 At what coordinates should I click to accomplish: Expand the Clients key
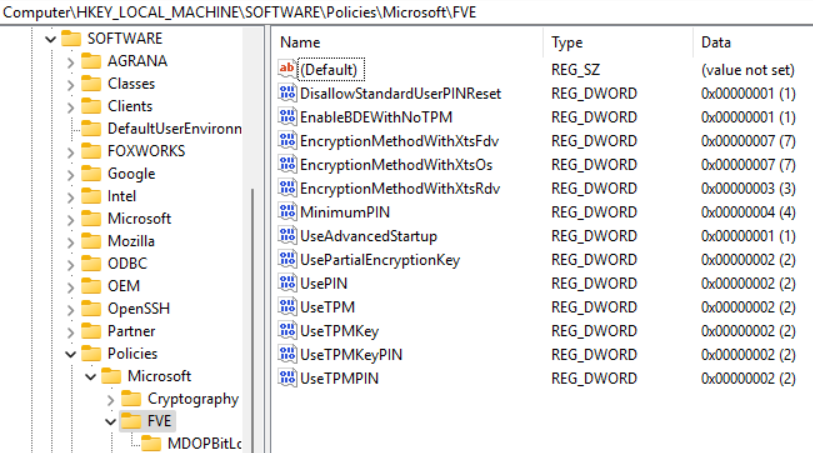71,108
